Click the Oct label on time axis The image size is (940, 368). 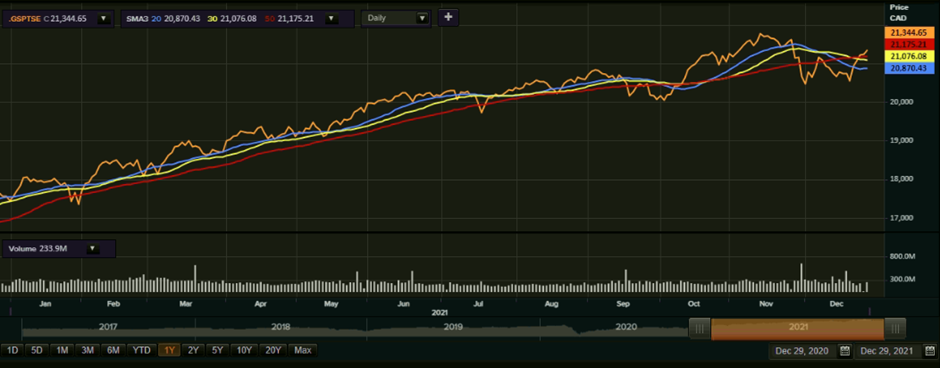click(695, 304)
